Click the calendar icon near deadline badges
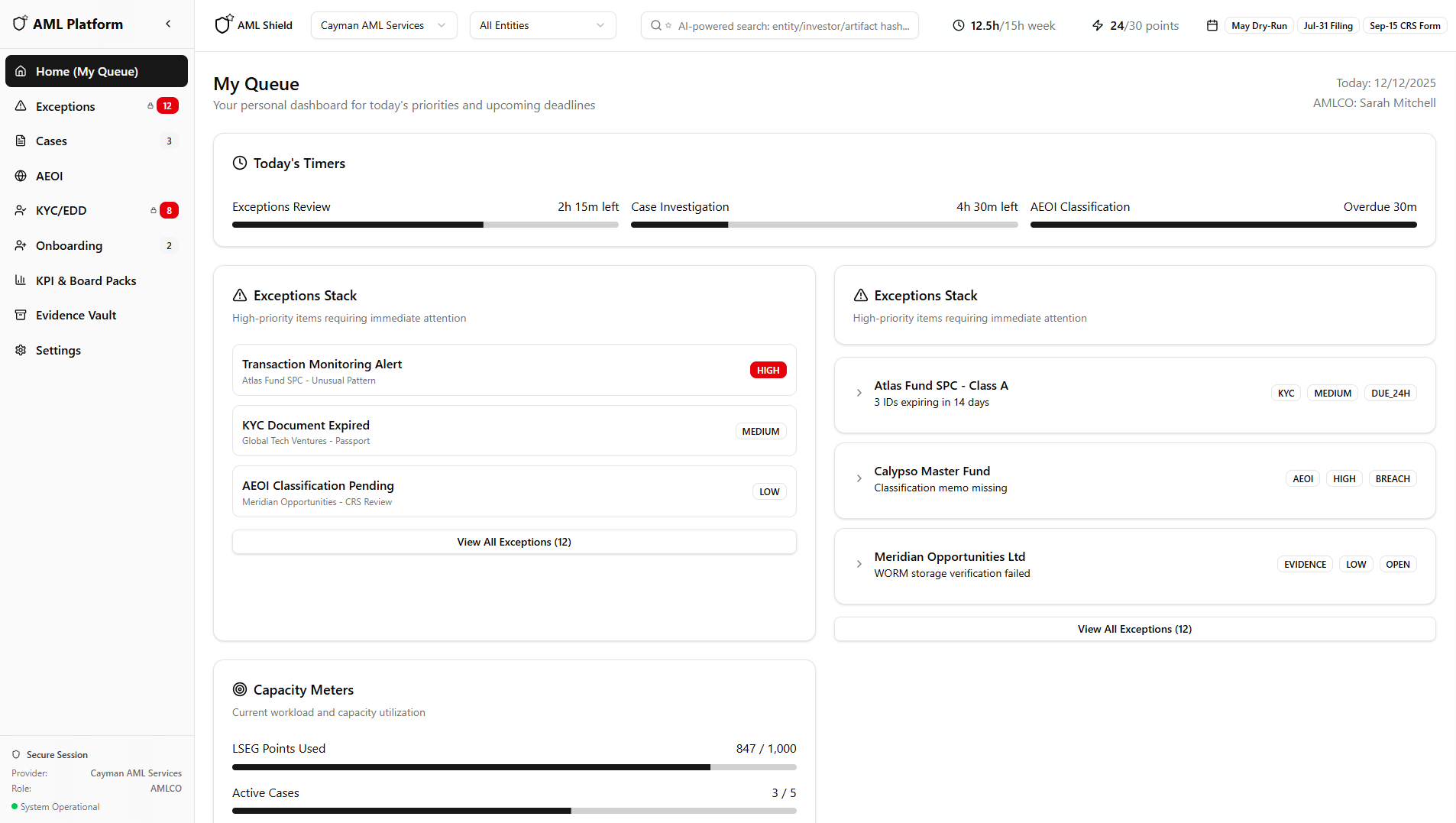This screenshot has height=823, width=1456. [x=1212, y=25]
